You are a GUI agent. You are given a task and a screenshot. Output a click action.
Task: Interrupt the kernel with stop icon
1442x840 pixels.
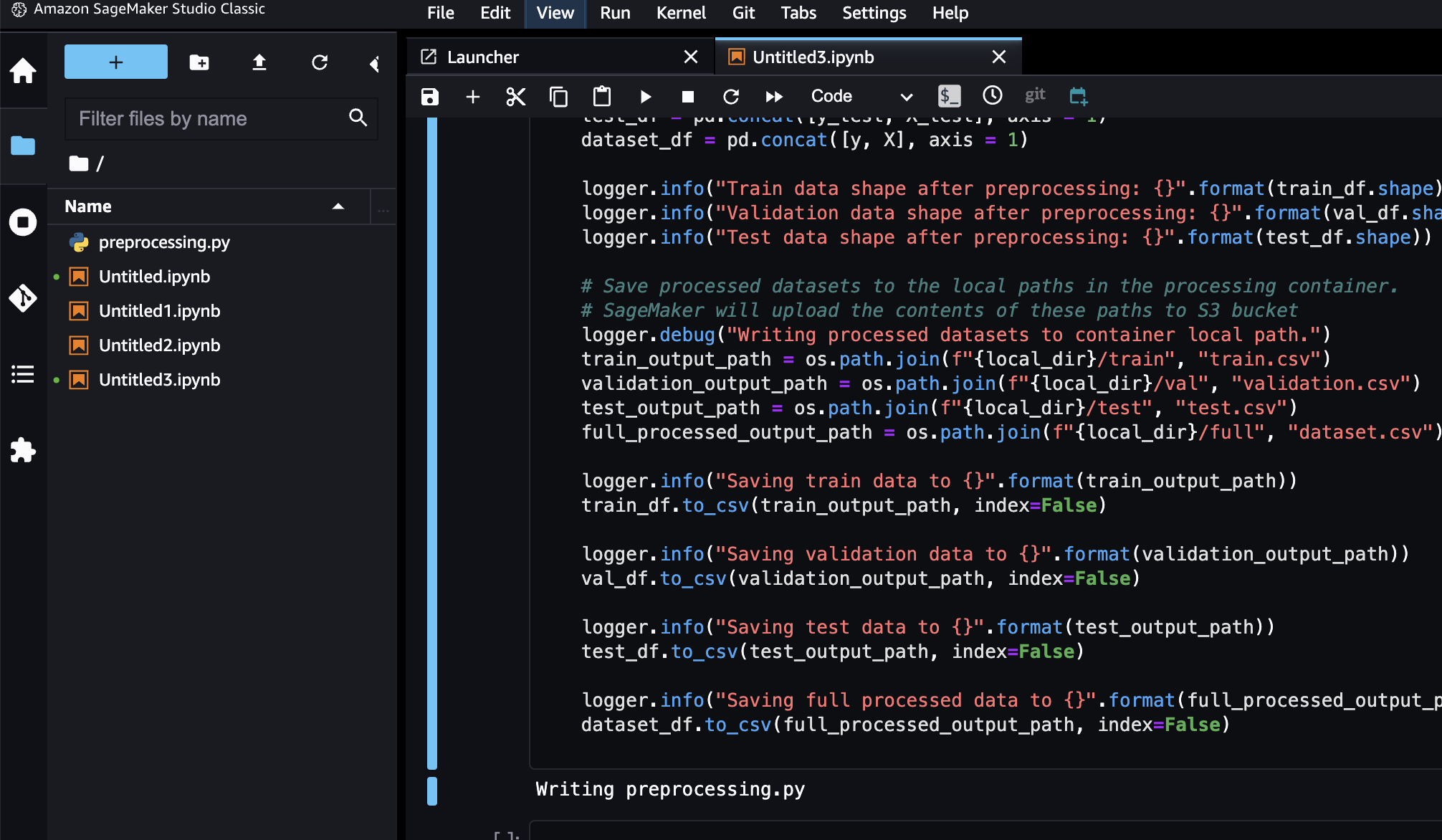click(x=688, y=97)
